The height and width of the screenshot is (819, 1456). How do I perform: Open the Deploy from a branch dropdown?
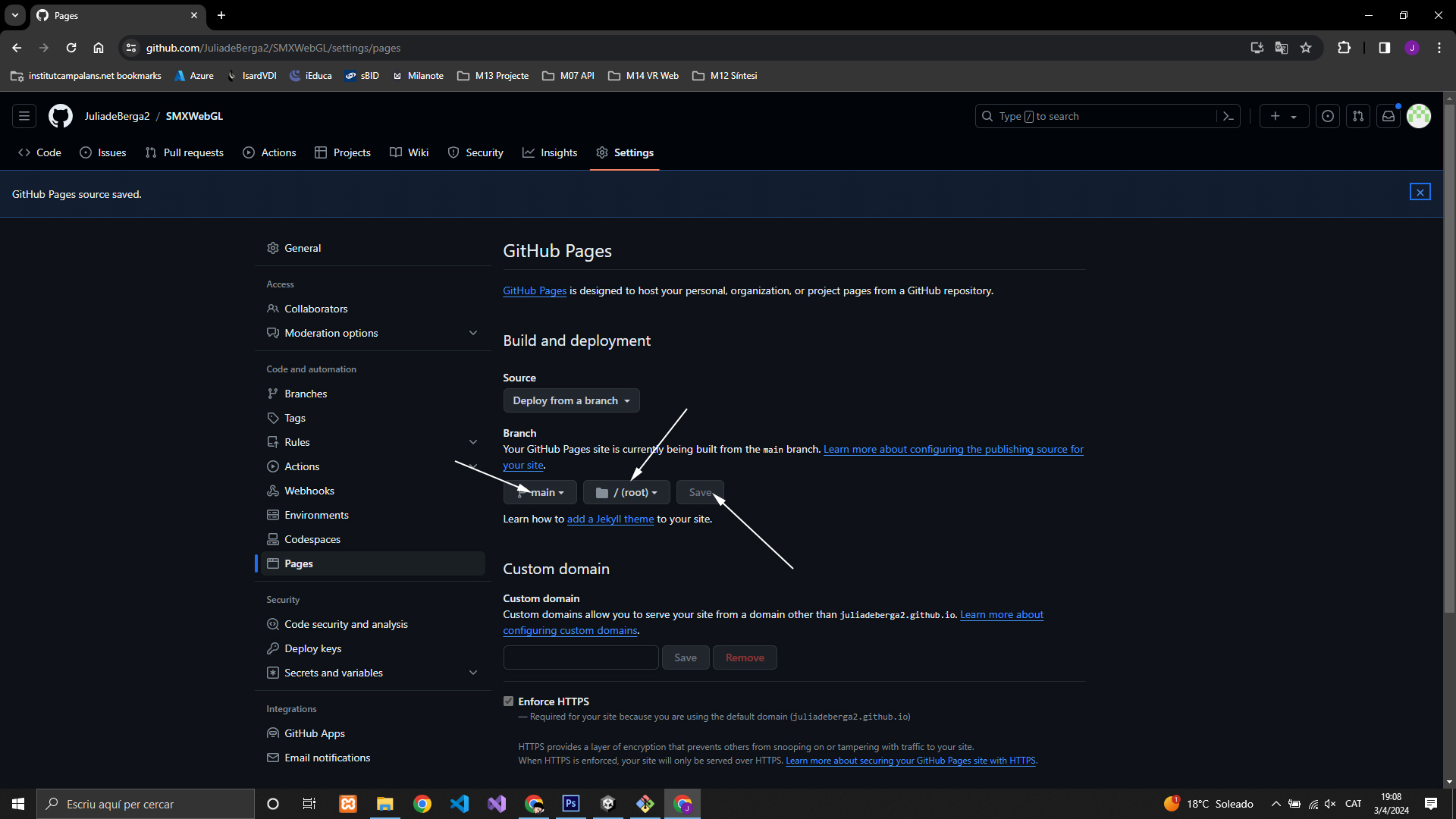point(571,400)
